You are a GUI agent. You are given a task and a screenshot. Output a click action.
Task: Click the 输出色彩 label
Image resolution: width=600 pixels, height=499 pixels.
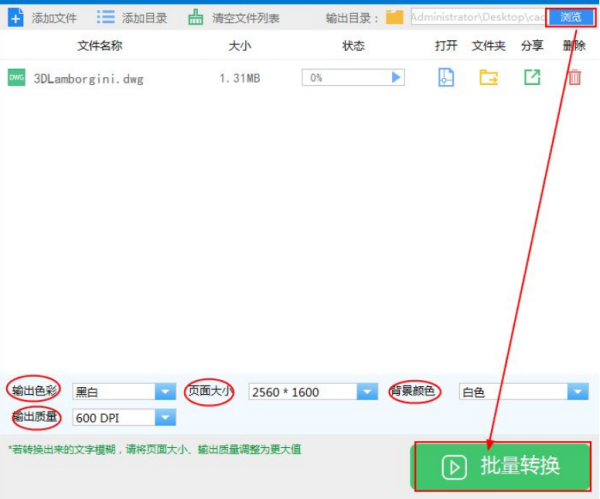click(x=34, y=390)
